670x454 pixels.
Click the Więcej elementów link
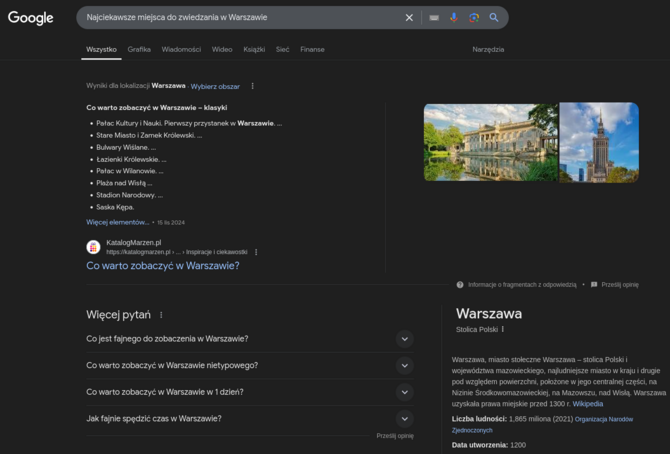click(118, 222)
